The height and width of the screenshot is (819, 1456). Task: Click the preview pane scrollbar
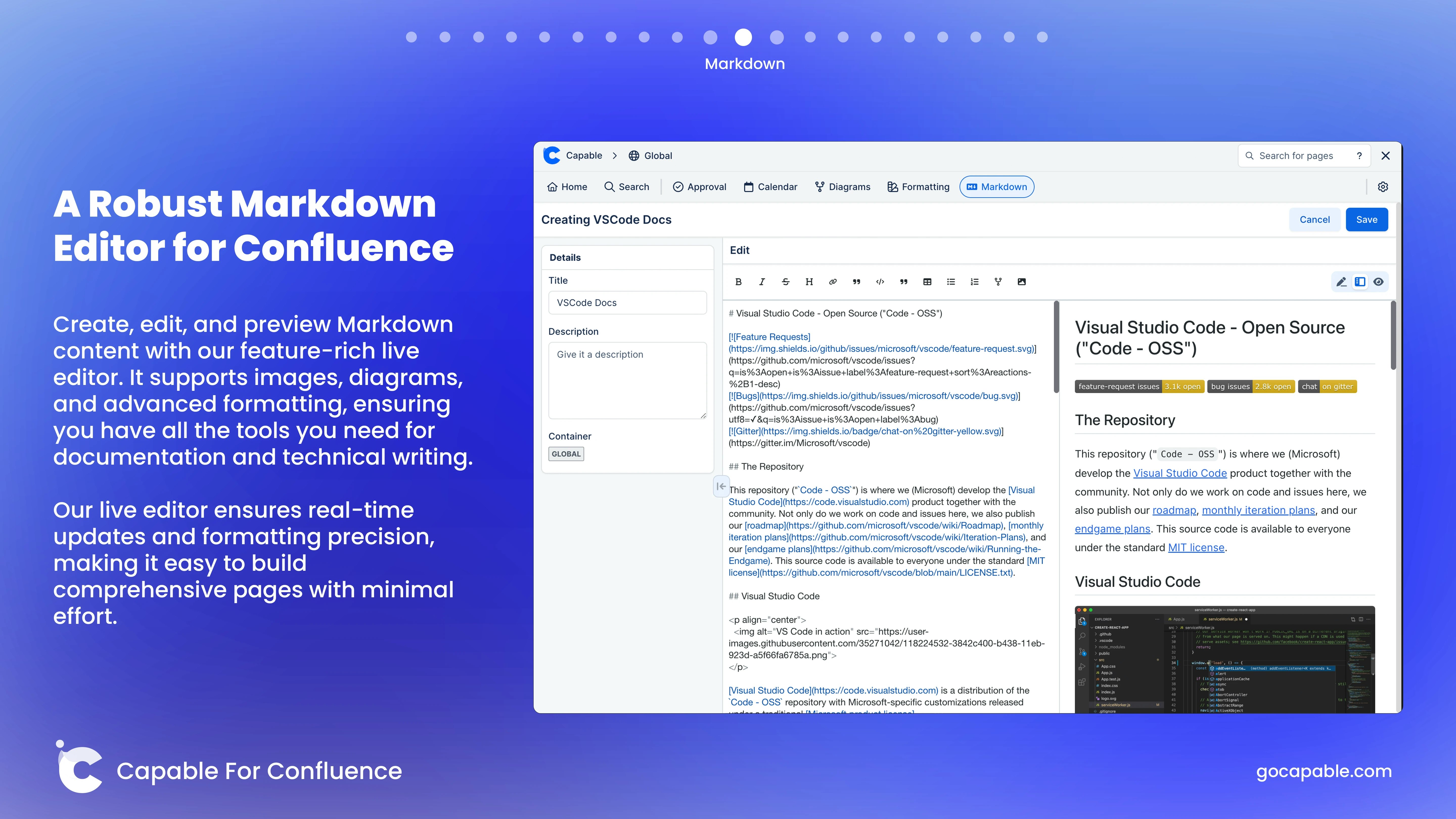[x=1393, y=335]
